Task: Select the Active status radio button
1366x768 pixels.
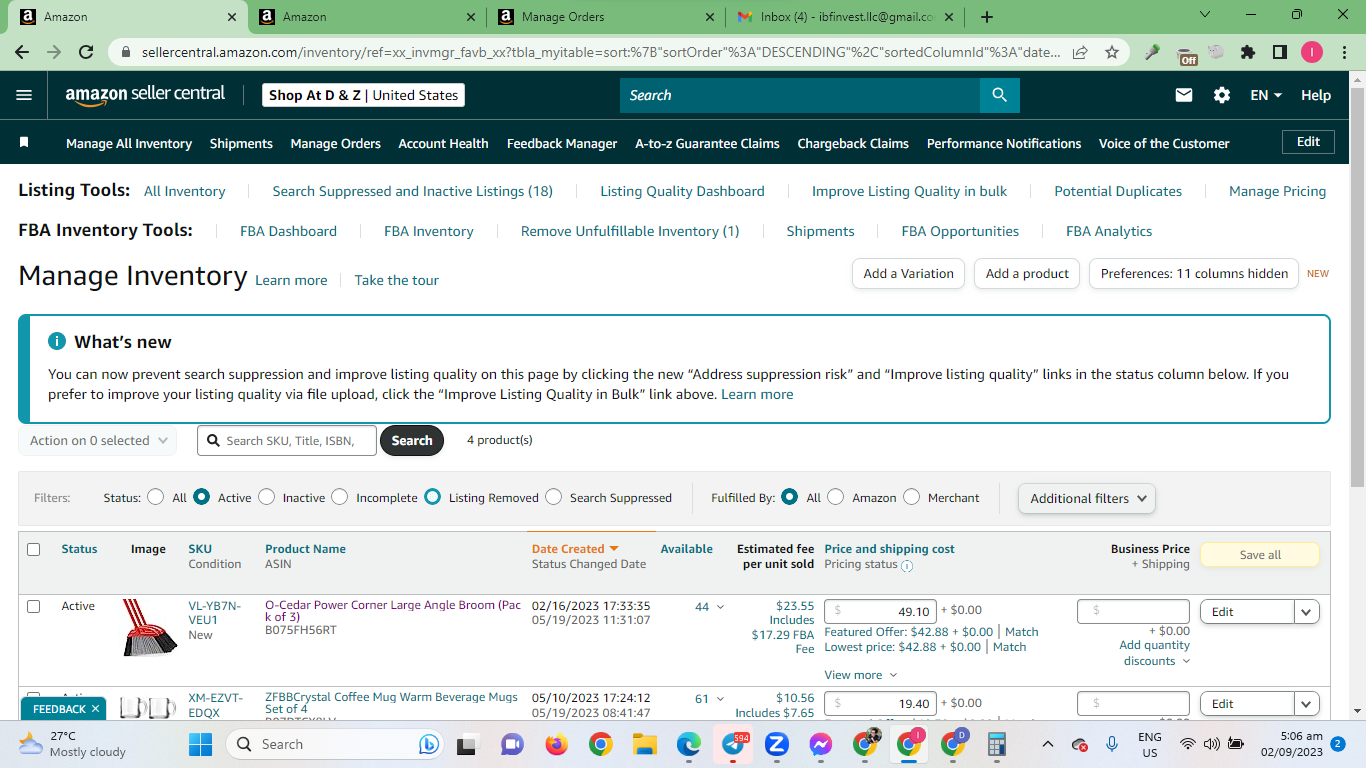Action: tap(201, 497)
